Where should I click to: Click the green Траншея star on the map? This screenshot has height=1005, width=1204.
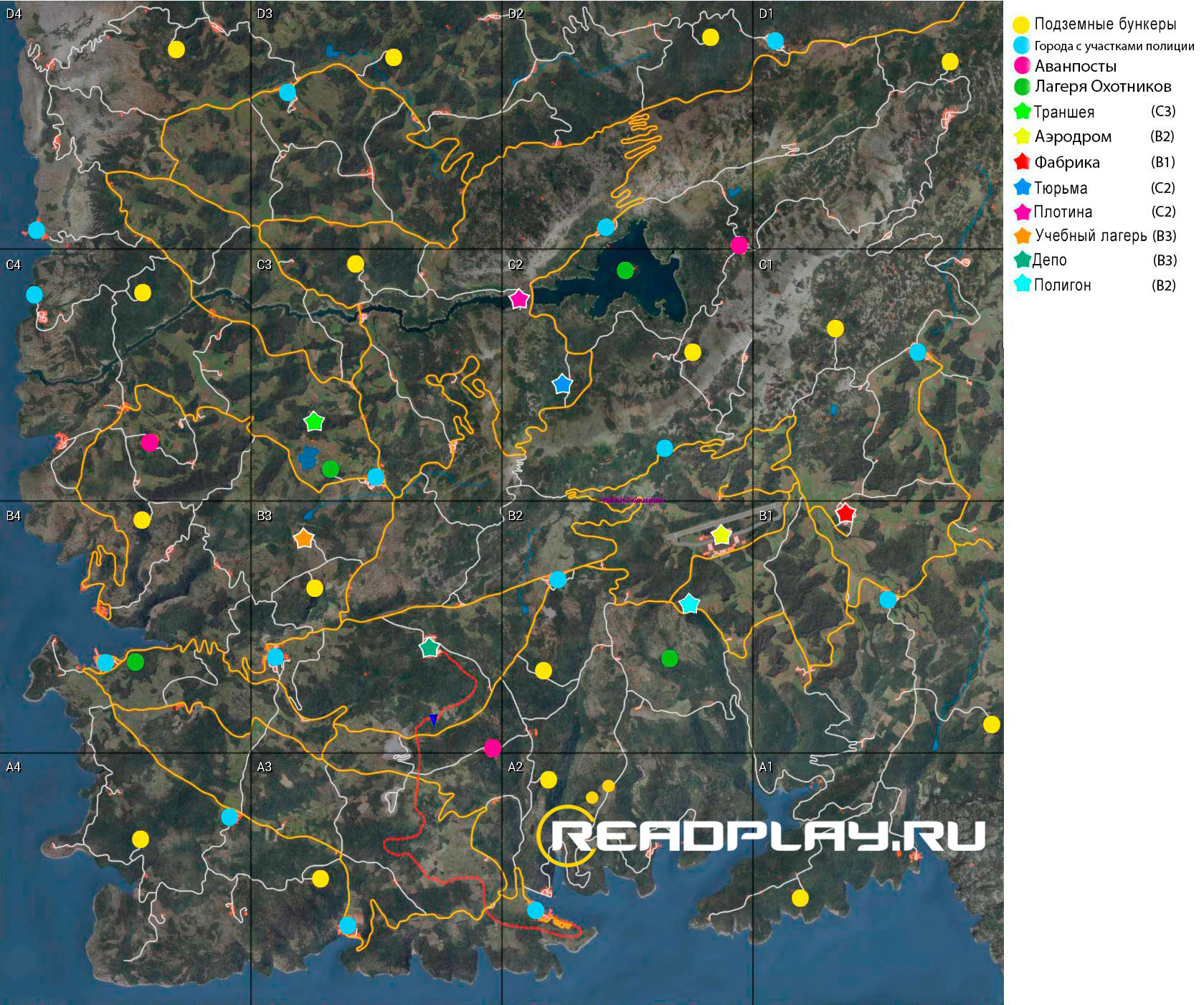click(314, 422)
